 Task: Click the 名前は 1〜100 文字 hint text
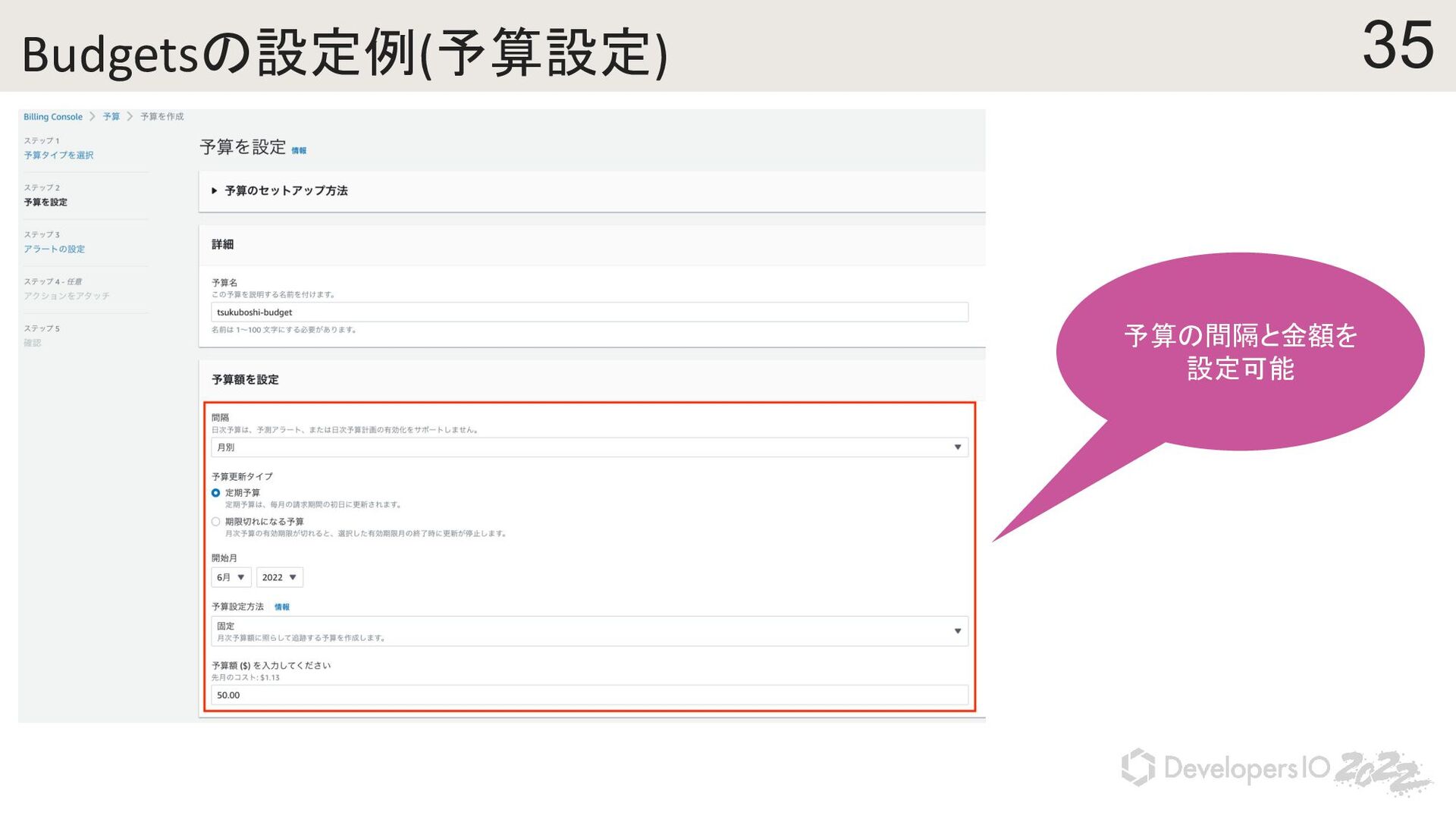click(284, 330)
